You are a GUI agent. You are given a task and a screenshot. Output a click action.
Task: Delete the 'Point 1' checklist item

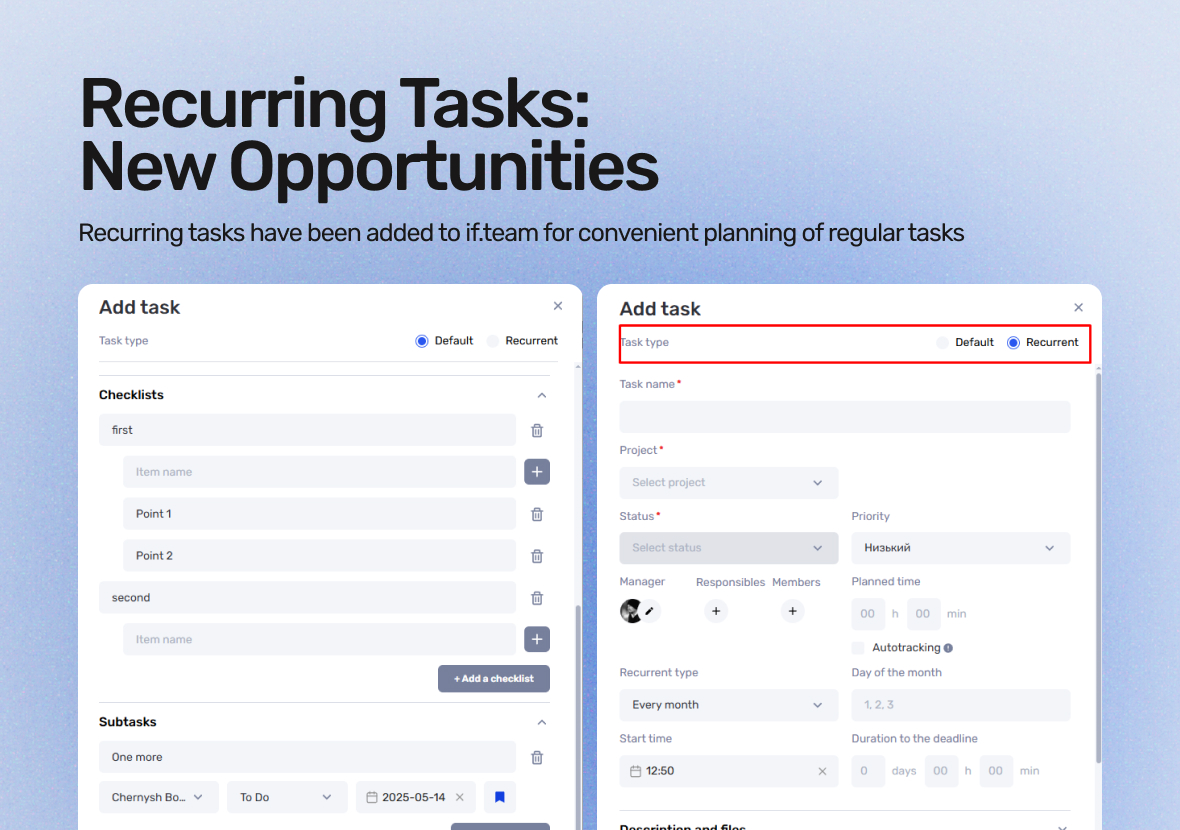click(x=537, y=514)
